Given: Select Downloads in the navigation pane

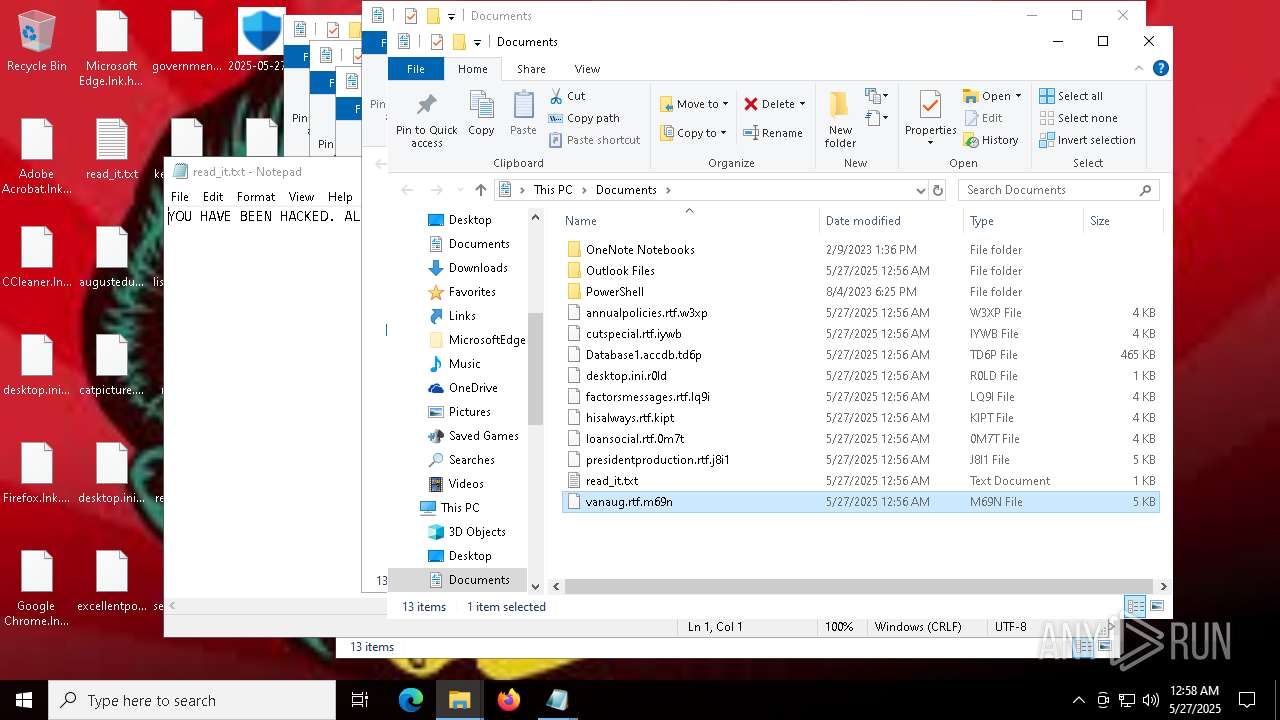Looking at the screenshot, I should pyautogui.click(x=478, y=268).
